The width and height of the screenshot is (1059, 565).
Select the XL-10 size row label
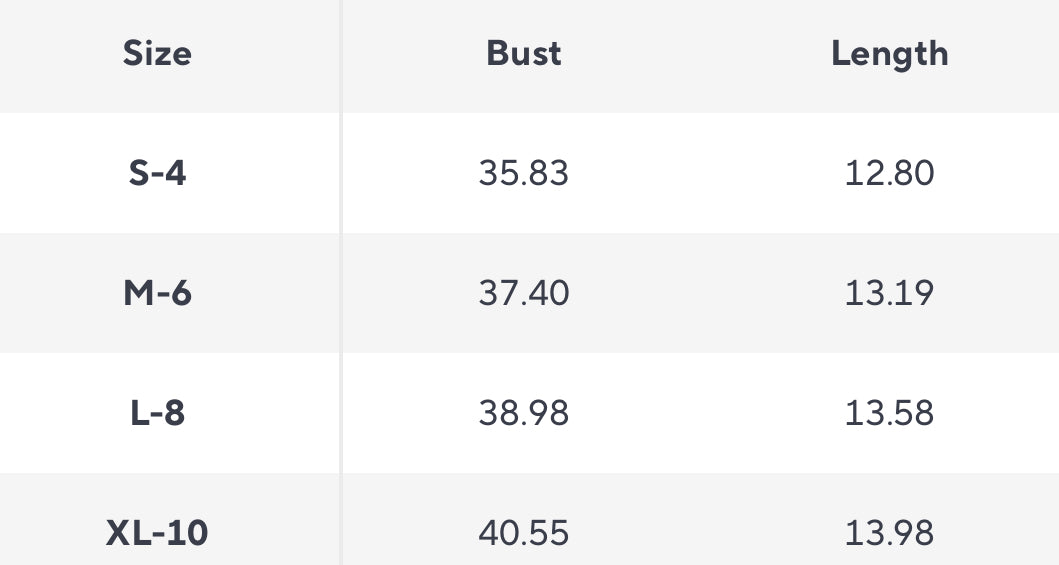coord(157,533)
